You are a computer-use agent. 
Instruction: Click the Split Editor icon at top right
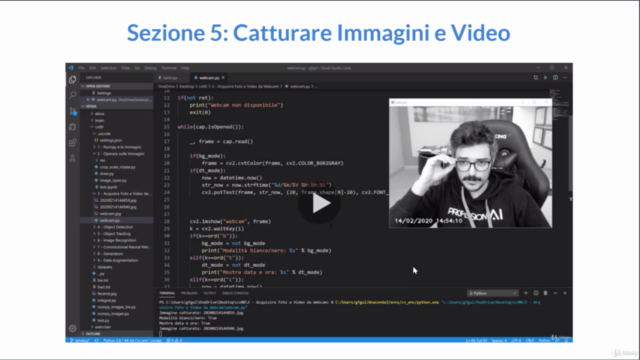(556, 78)
